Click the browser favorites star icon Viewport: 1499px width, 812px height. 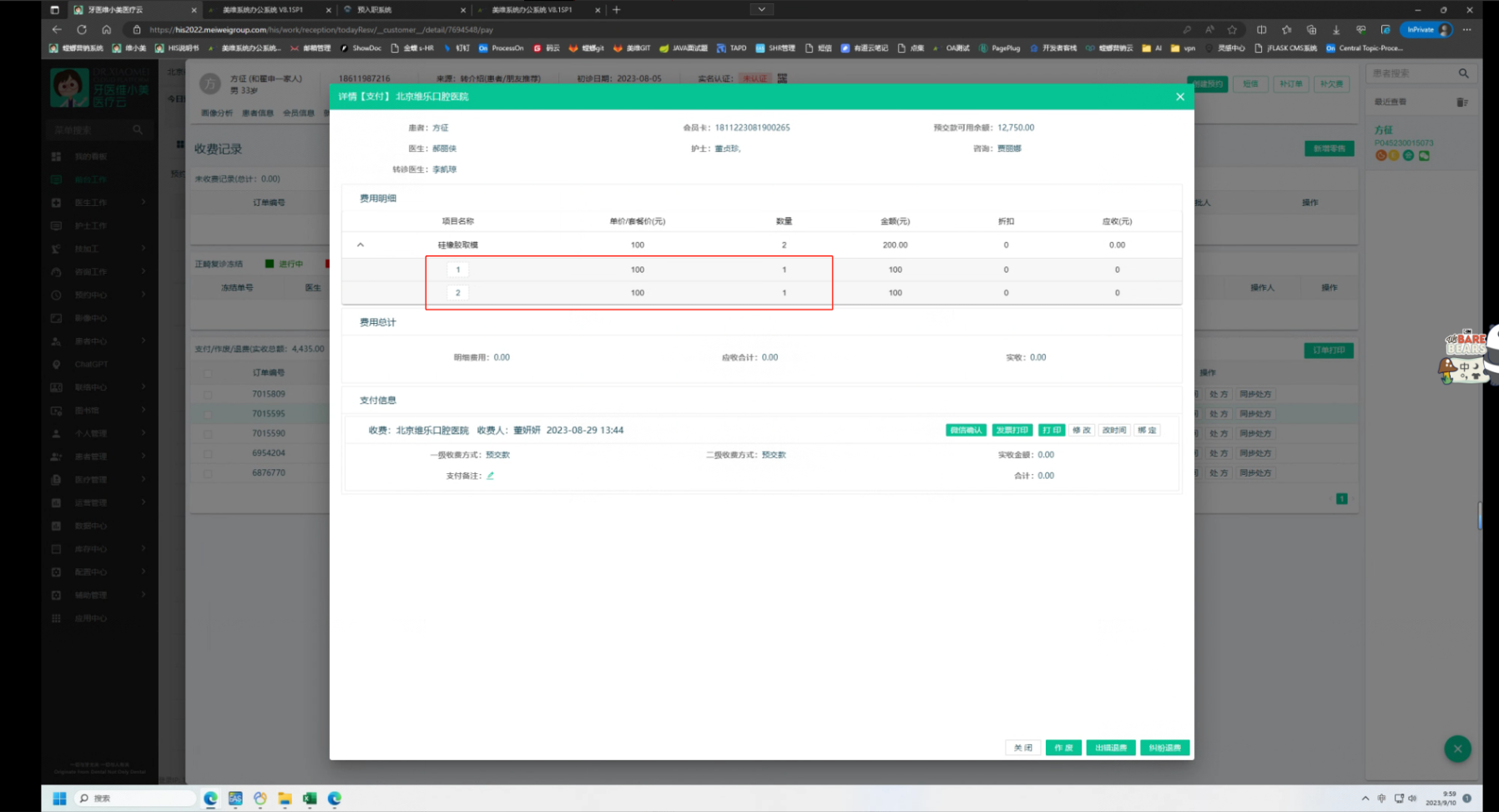(1232, 29)
